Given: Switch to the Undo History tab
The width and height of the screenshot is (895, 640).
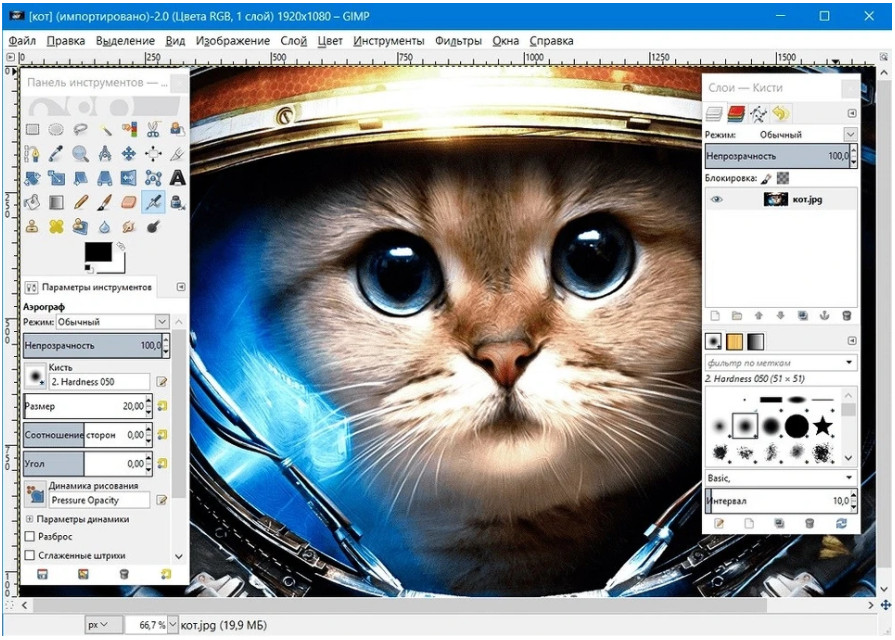Looking at the screenshot, I should (781, 114).
